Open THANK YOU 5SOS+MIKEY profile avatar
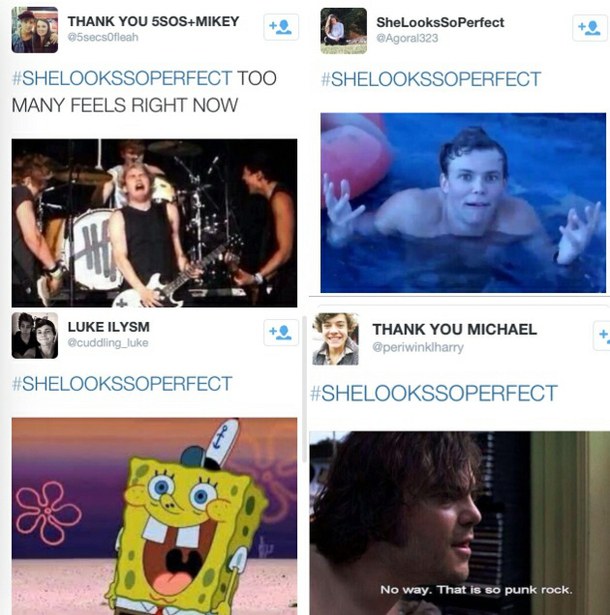This screenshot has width=610, height=615. [35, 30]
